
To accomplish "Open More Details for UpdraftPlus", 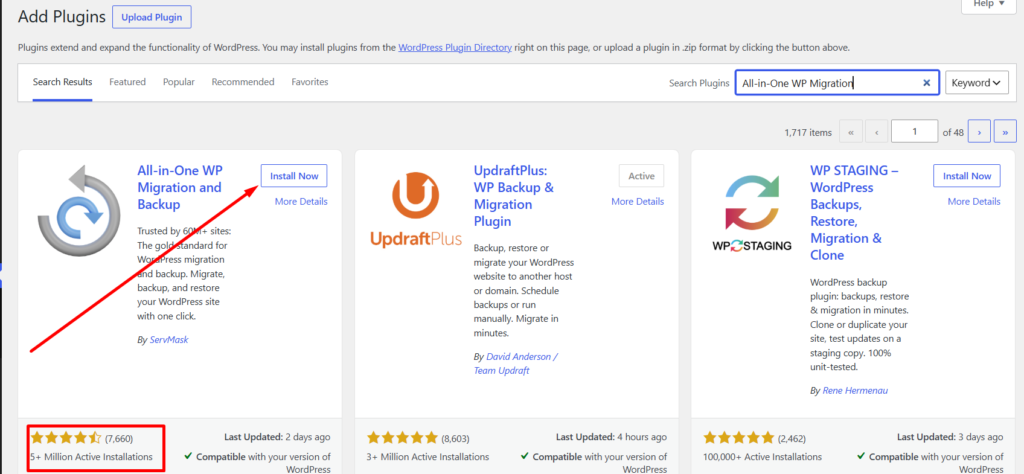I will [x=637, y=202].
